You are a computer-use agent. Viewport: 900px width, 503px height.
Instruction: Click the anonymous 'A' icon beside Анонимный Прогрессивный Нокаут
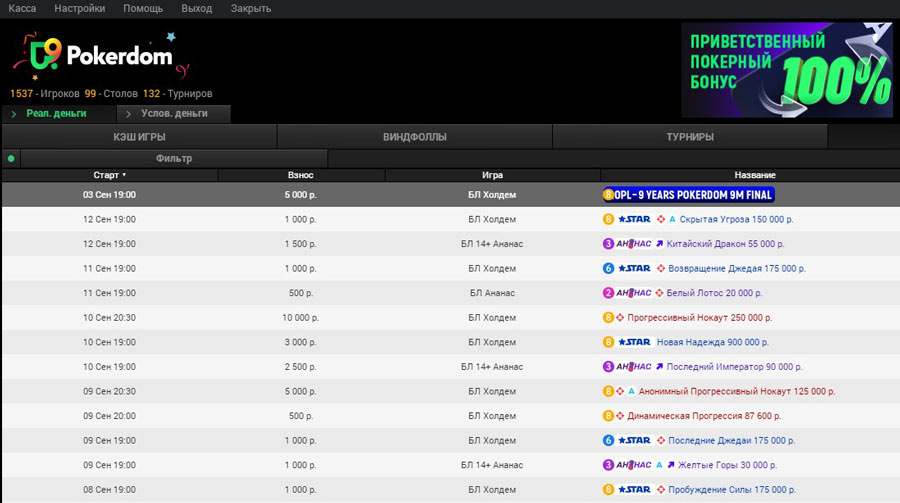pyautogui.click(x=632, y=391)
